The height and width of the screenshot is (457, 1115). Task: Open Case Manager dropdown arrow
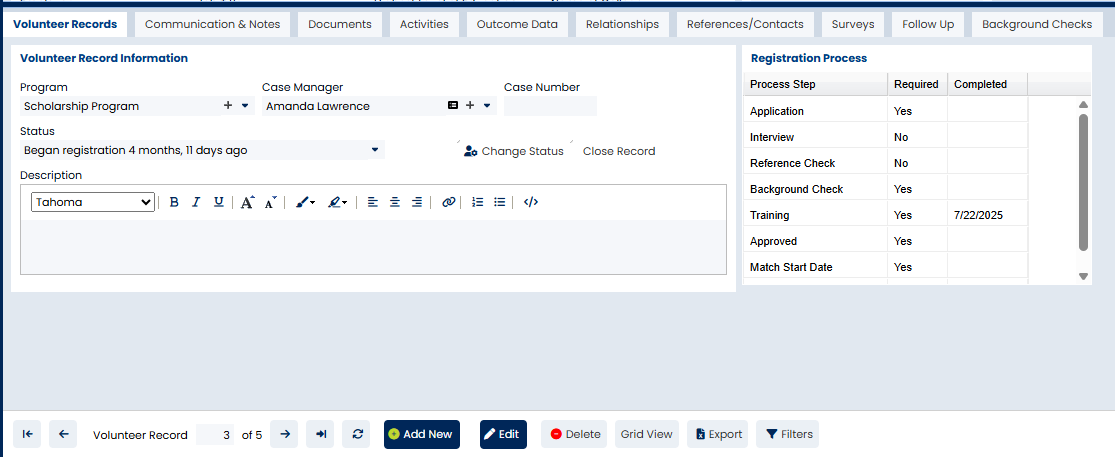(487, 106)
